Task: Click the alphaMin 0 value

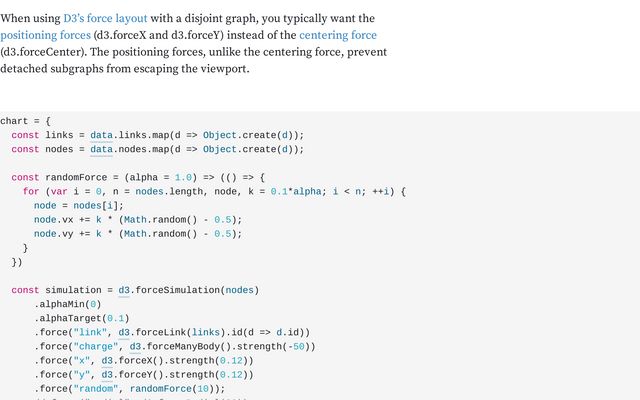Action: tap(95, 304)
